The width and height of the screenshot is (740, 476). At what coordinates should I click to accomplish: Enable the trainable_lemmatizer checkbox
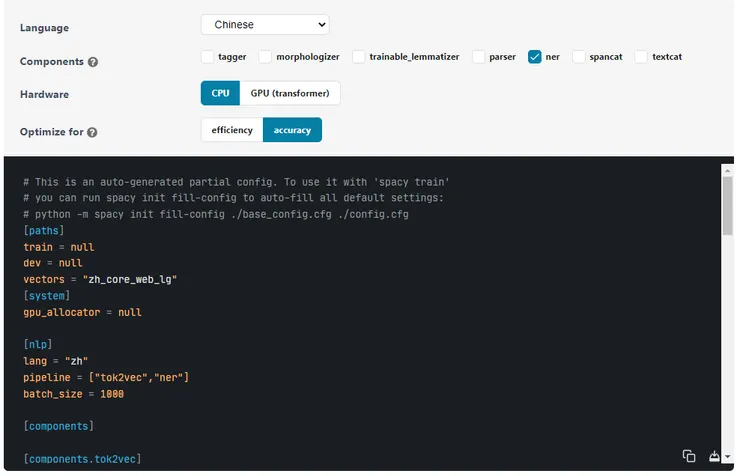tap(360, 57)
